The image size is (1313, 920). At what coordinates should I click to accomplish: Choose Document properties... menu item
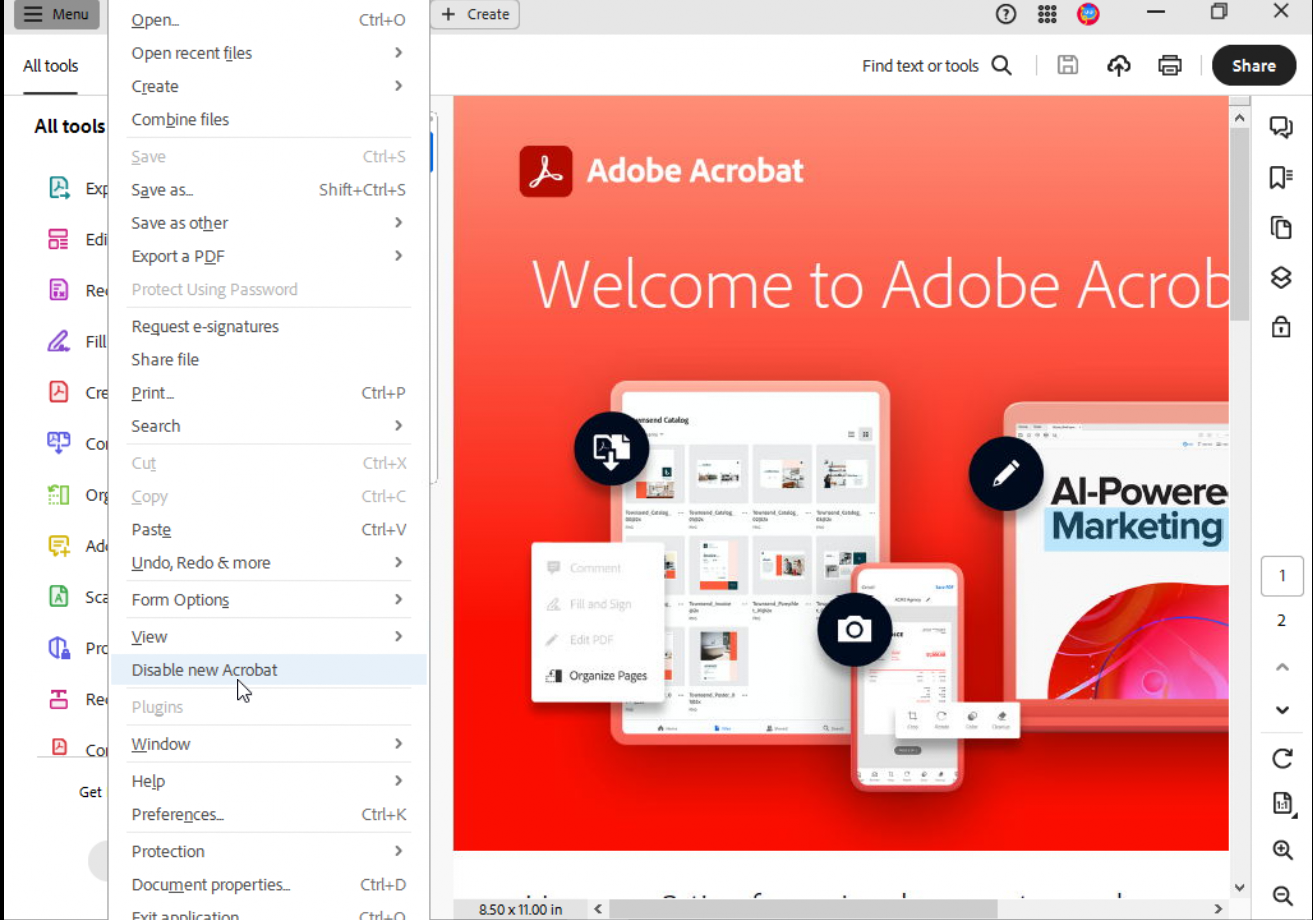268,885
